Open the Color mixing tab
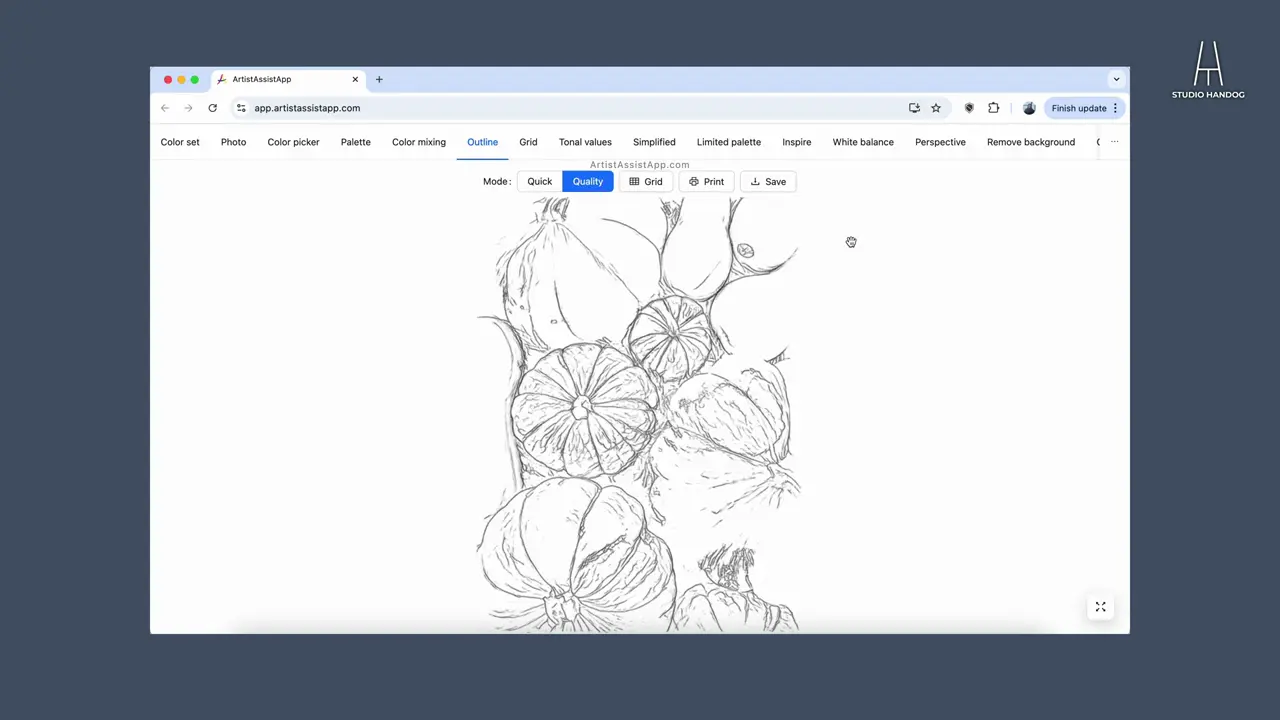 (419, 142)
